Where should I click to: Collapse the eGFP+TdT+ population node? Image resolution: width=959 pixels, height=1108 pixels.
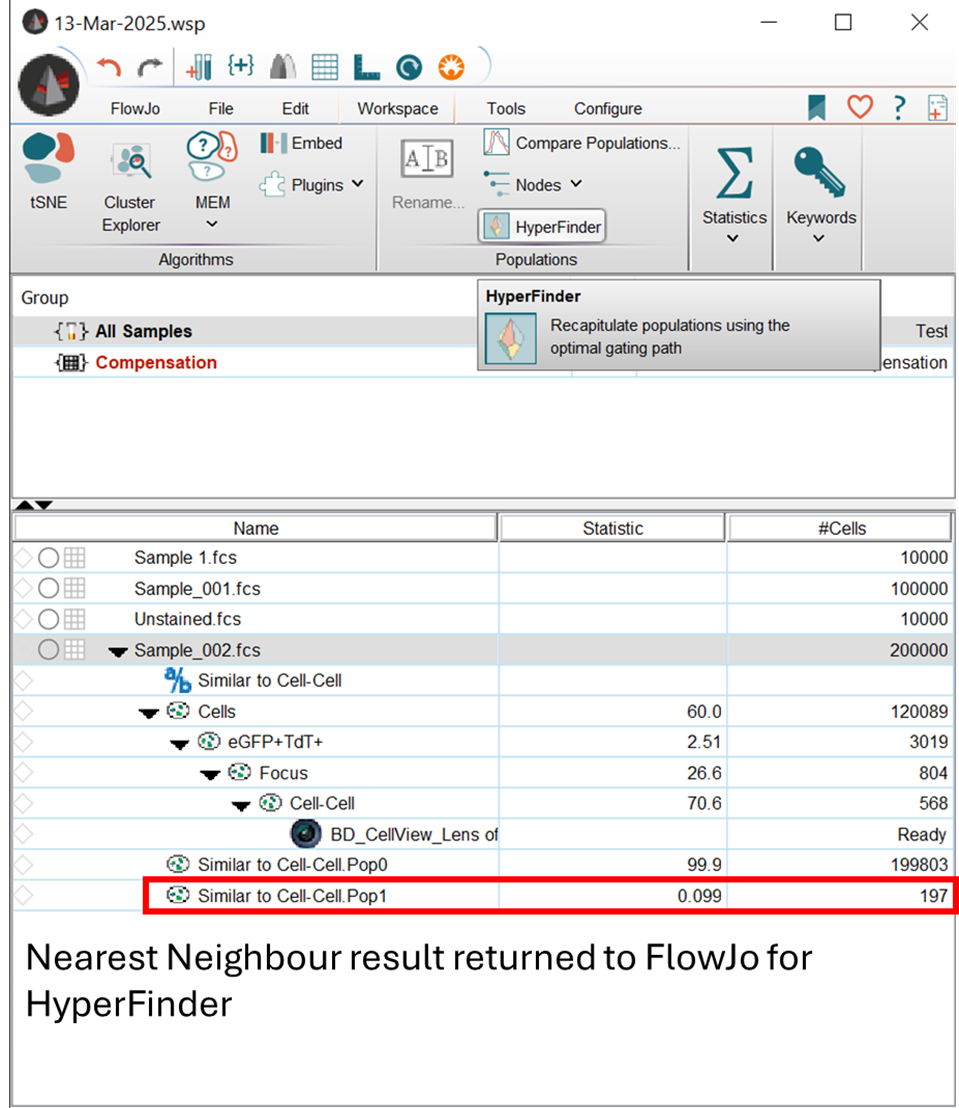coord(180,743)
